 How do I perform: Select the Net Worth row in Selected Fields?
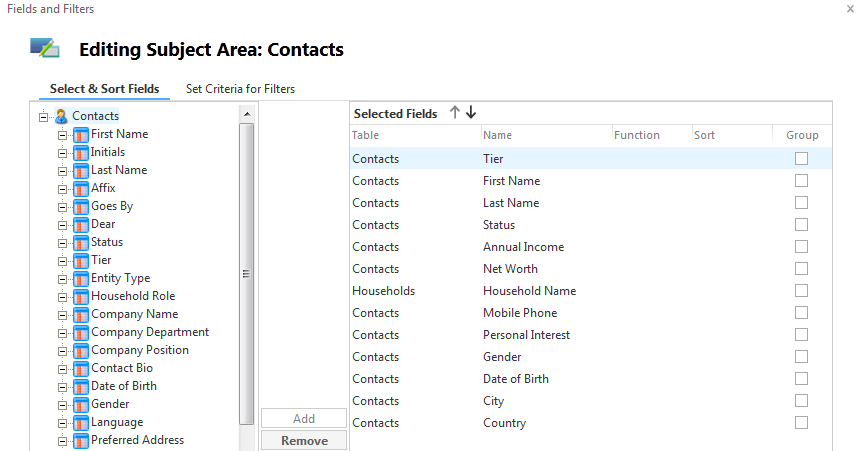pos(591,269)
